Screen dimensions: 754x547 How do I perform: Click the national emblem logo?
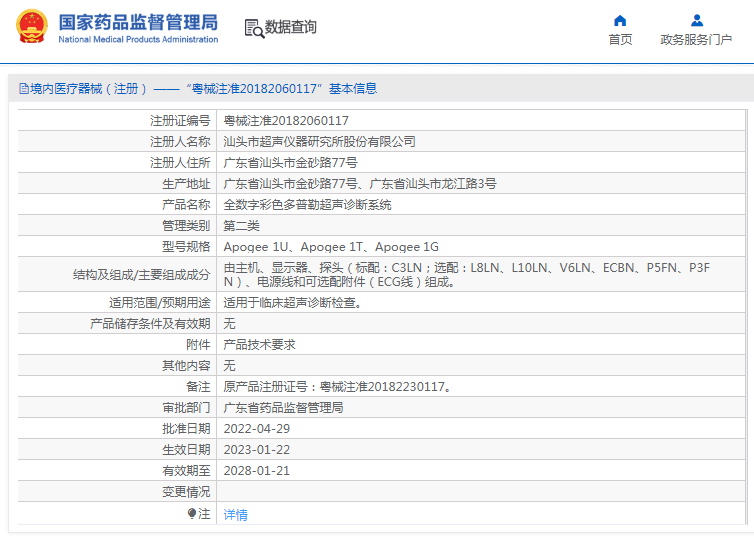32,26
